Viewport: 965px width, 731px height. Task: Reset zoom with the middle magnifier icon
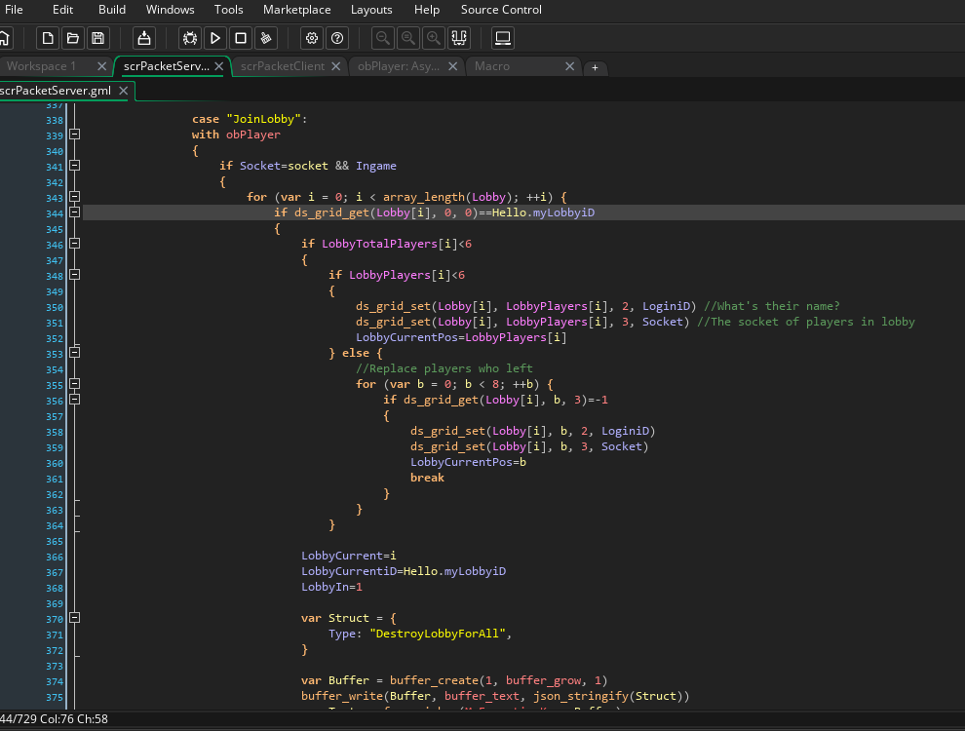(x=408, y=38)
